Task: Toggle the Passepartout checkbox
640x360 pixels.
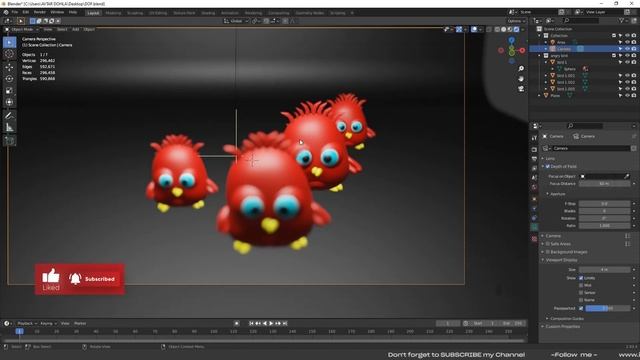Action: 581,308
